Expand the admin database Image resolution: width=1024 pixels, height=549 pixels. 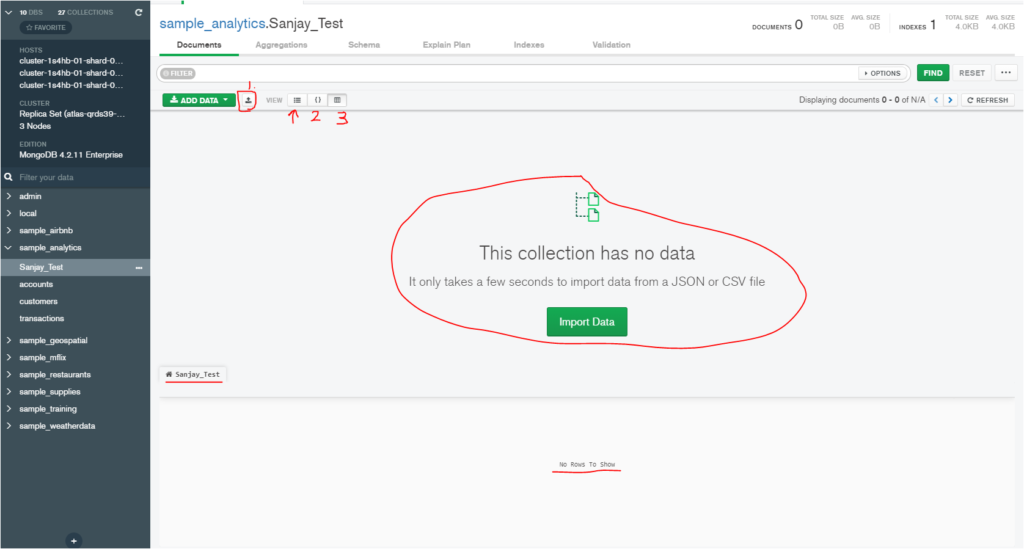point(8,196)
